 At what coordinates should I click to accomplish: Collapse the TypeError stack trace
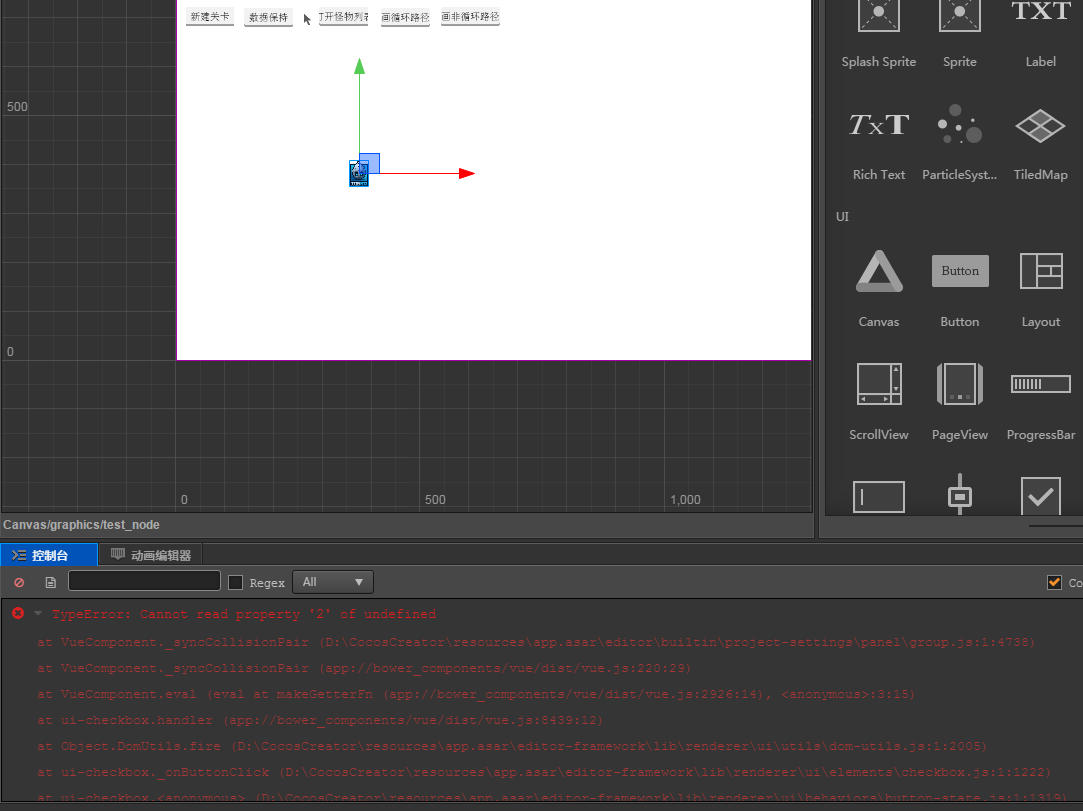38,613
